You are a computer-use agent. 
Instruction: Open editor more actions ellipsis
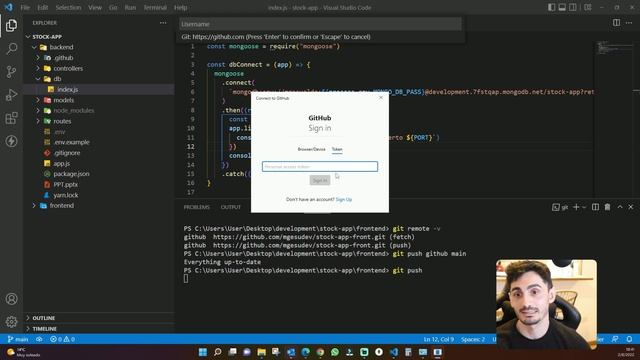629,23
